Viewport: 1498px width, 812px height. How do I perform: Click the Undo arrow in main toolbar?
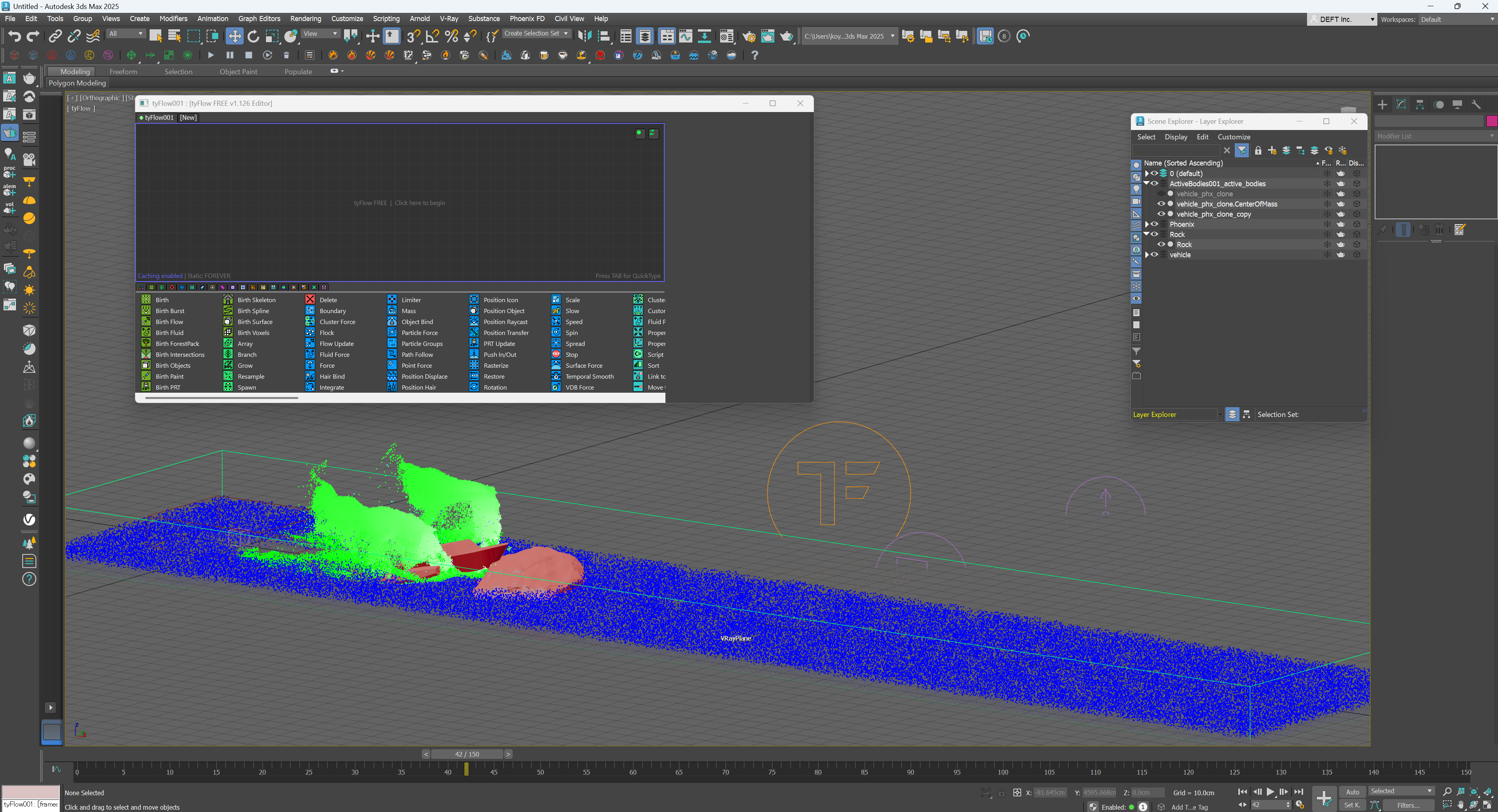14,36
